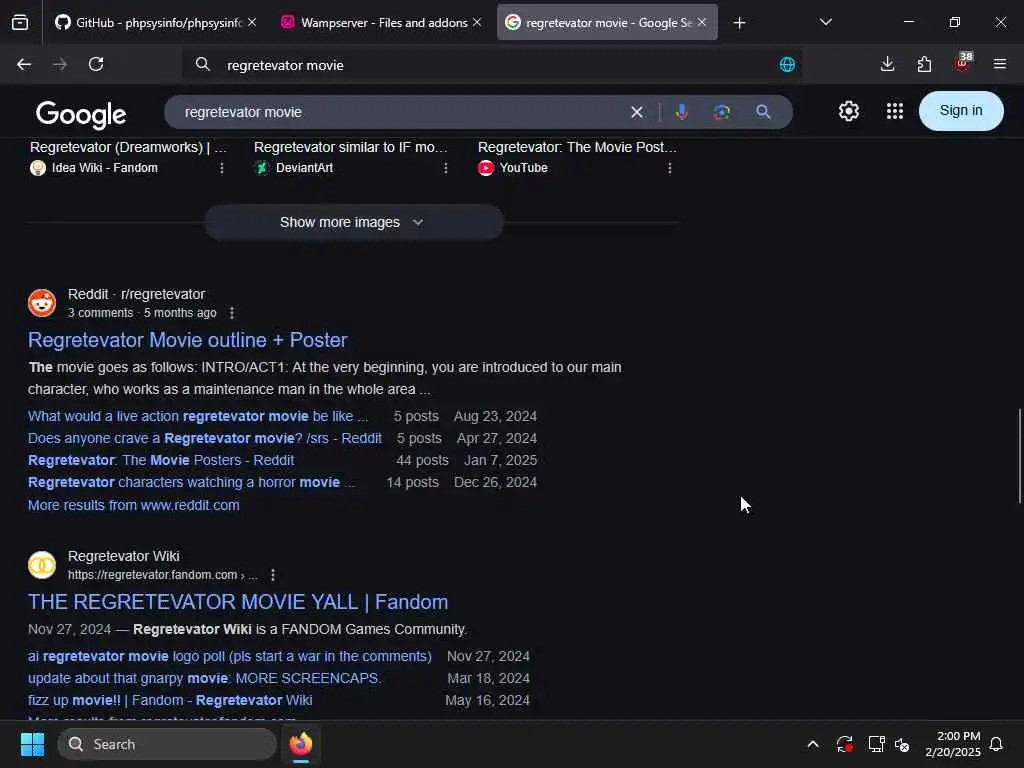Open more options for YouTube image result
The height and width of the screenshot is (768, 1024).
[669, 168]
